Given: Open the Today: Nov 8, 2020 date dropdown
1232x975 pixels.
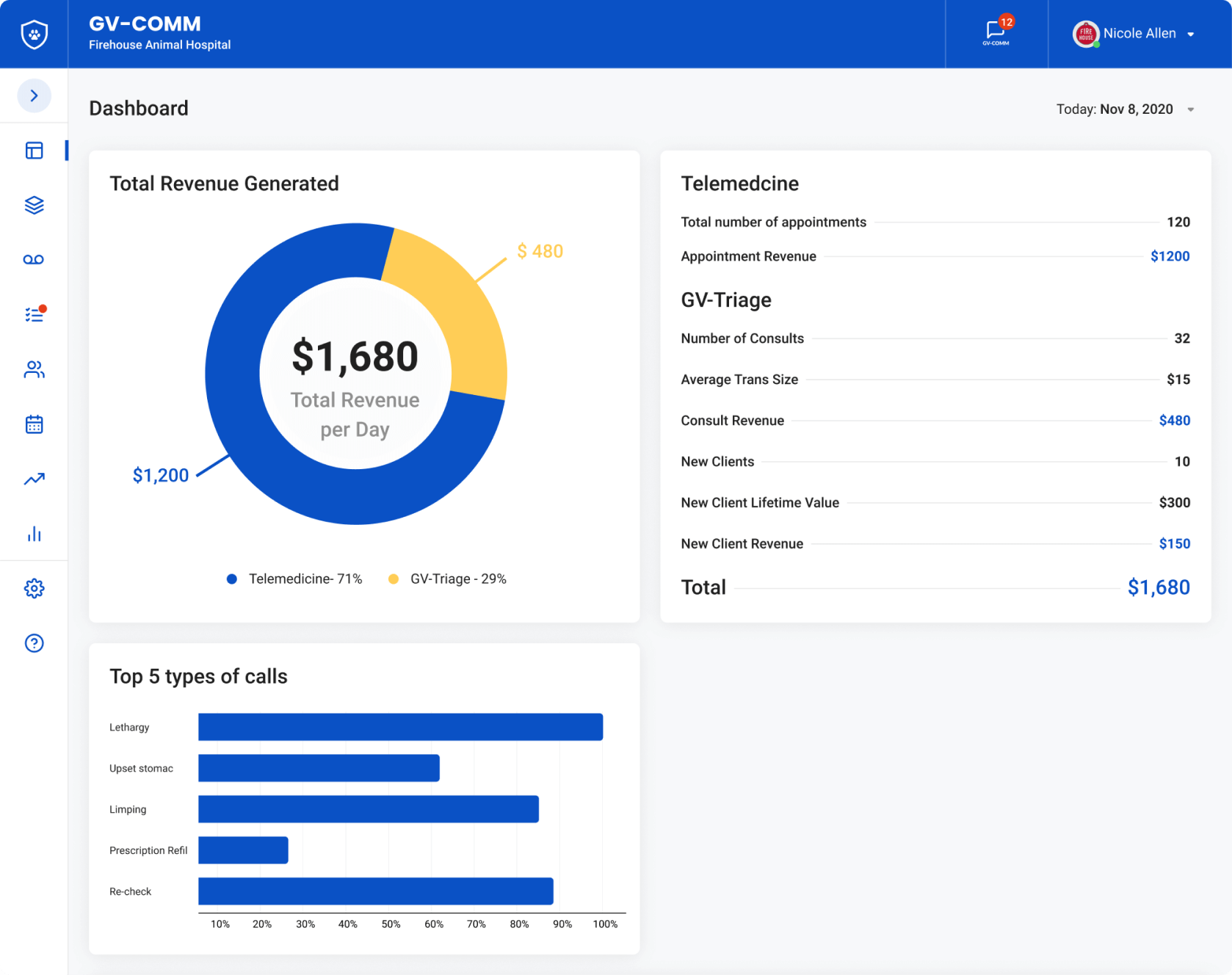Looking at the screenshot, I should coord(1126,109).
